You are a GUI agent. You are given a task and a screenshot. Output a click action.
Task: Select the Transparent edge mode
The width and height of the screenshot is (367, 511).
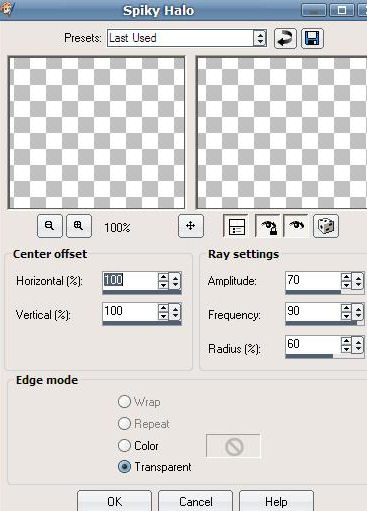[155, 467]
